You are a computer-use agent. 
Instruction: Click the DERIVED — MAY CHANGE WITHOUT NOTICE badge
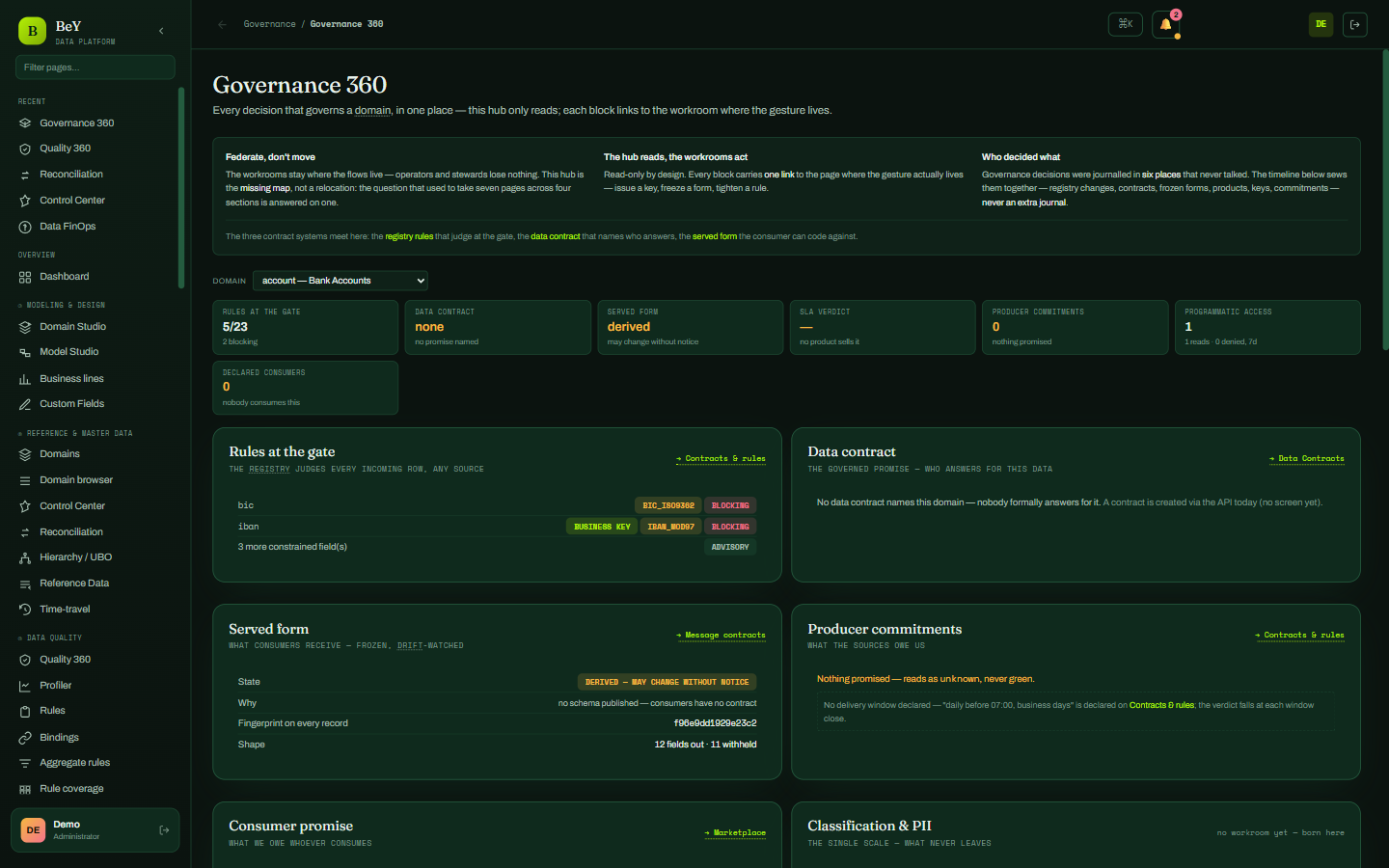pyautogui.click(x=667, y=682)
